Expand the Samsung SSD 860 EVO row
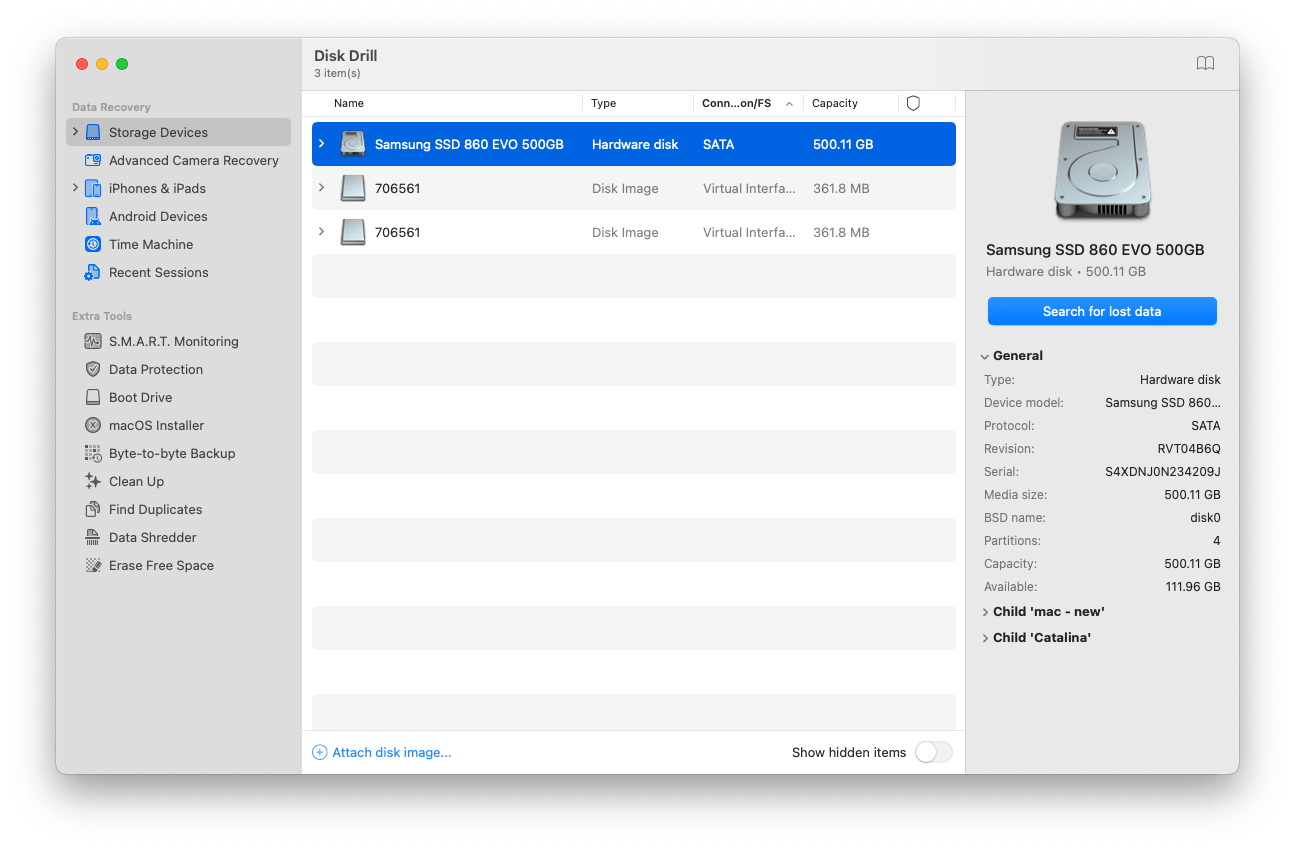 pyautogui.click(x=321, y=144)
